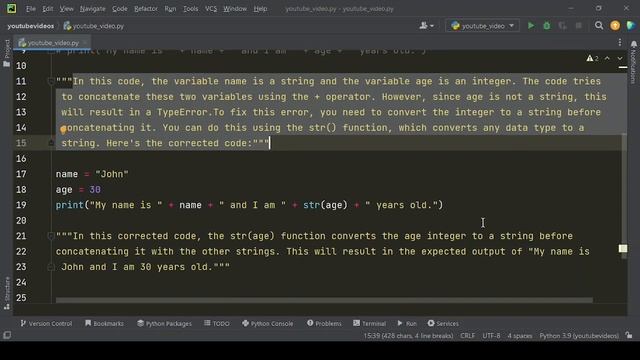Start debugging with the bug icon
640x360 pixels.
(x=547, y=26)
